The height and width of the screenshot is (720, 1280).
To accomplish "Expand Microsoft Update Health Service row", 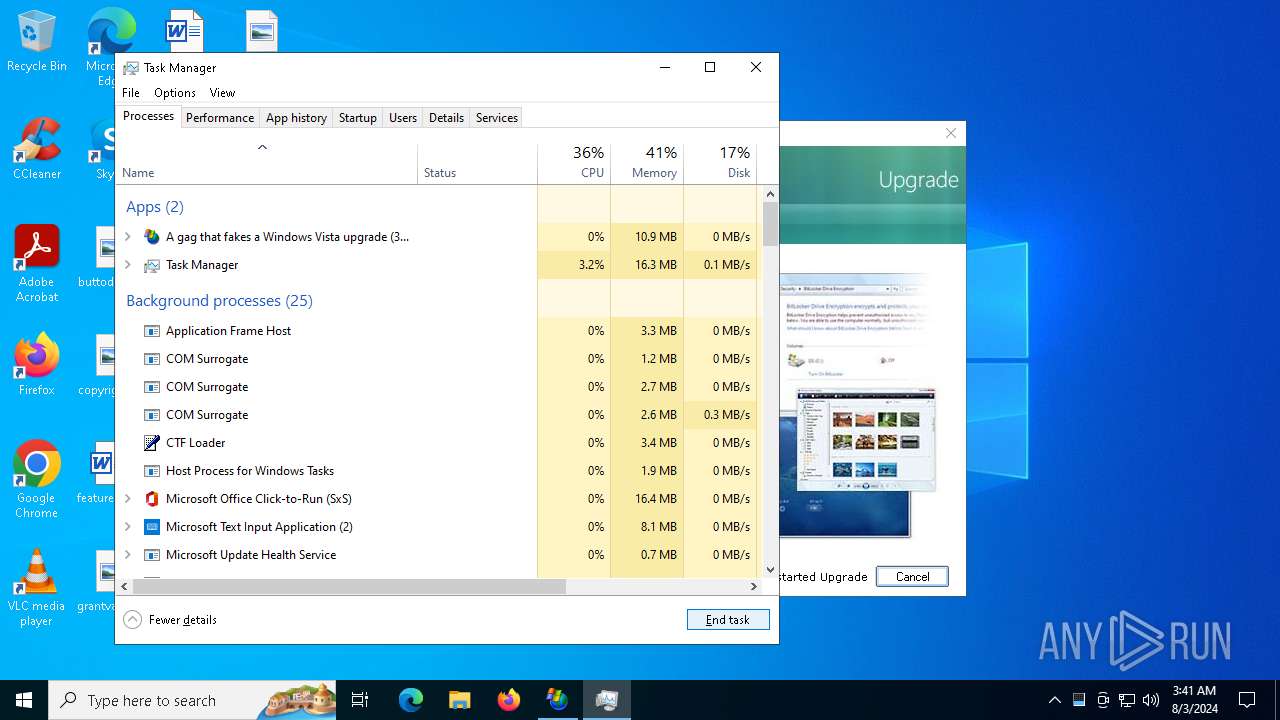I will tap(127, 555).
